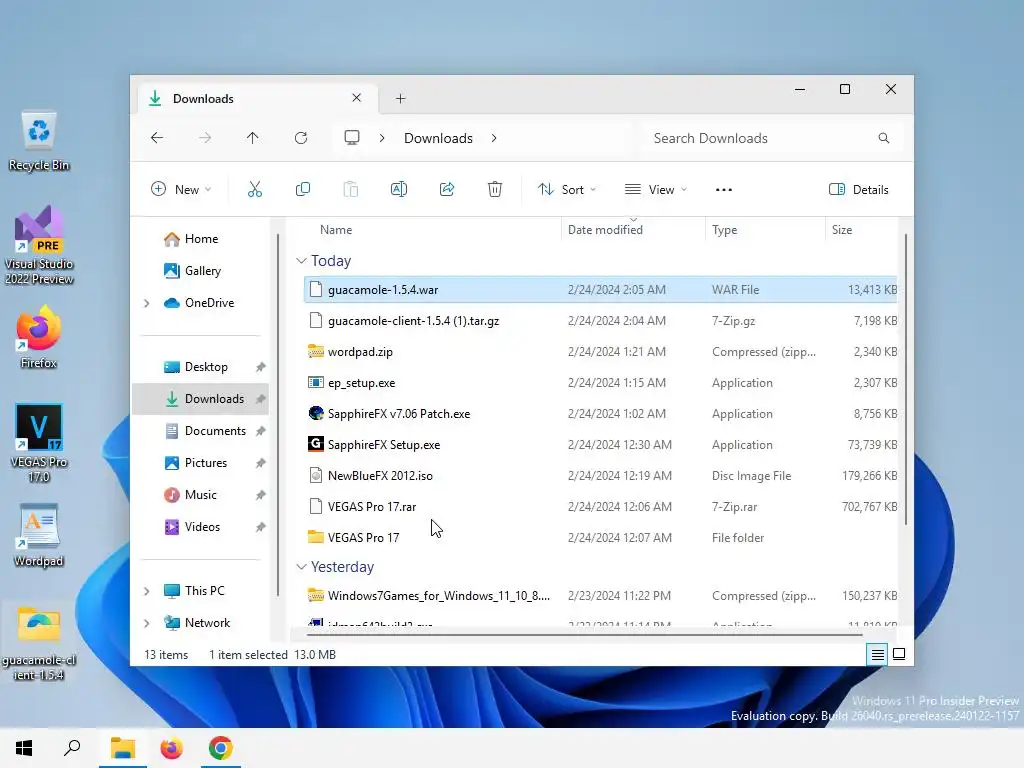The height and width of the screenshot is (768, 1024).
Task: Go back with the left arrow
Action: point(157,138)
